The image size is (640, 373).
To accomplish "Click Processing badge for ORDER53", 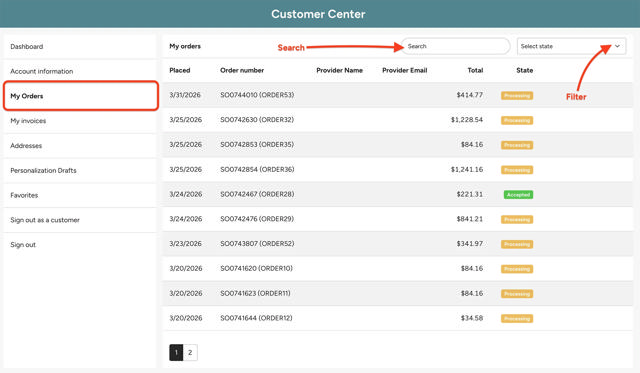I will pos(517,95).
